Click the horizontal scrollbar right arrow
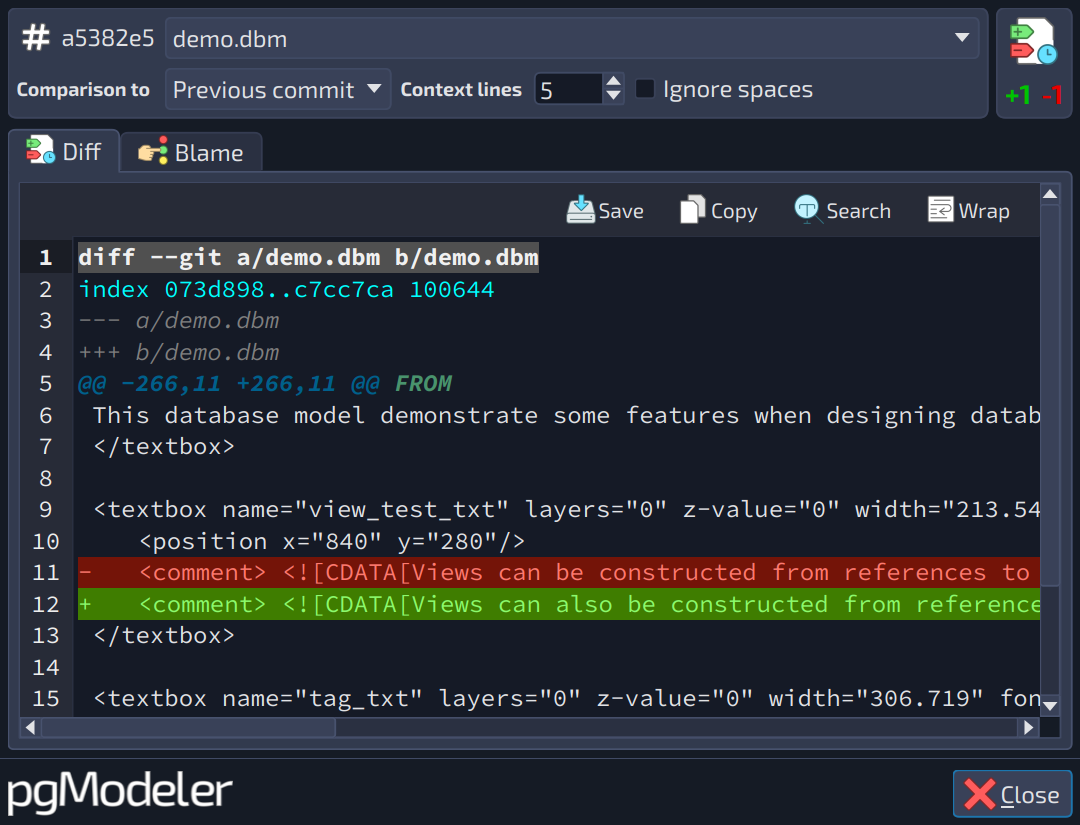This screenshot has width=1080, height=825. point(1028,727)
